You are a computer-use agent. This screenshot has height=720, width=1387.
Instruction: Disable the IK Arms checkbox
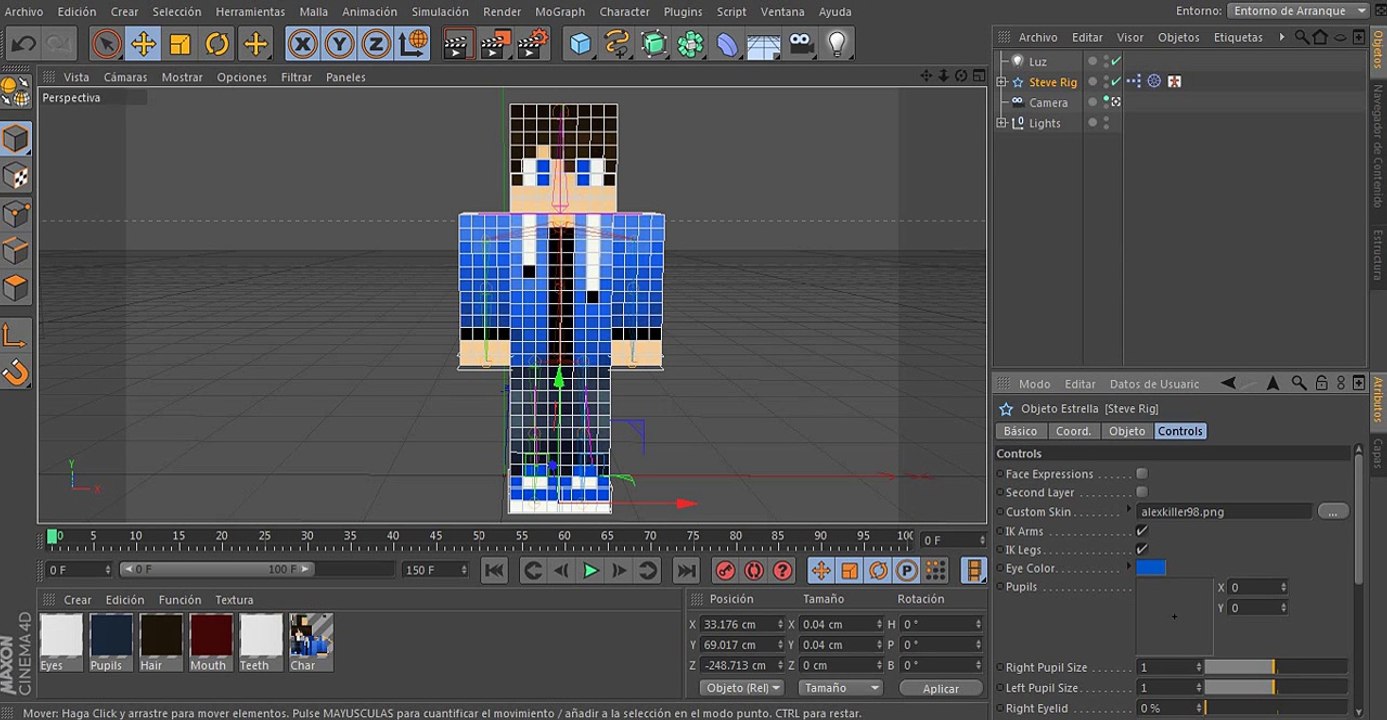click(1142, 531)
